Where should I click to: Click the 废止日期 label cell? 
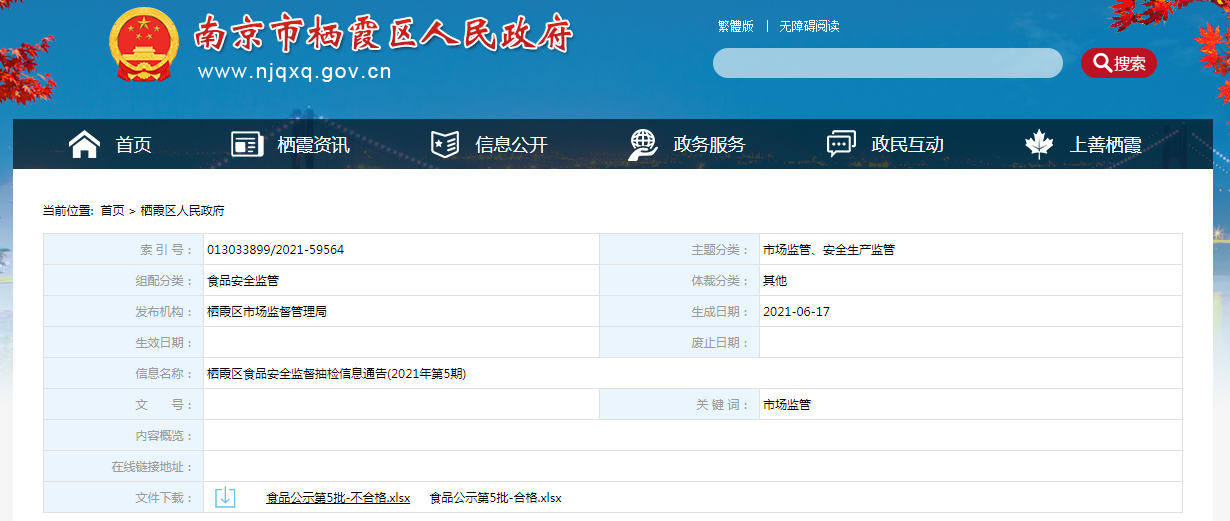[679, 343]
